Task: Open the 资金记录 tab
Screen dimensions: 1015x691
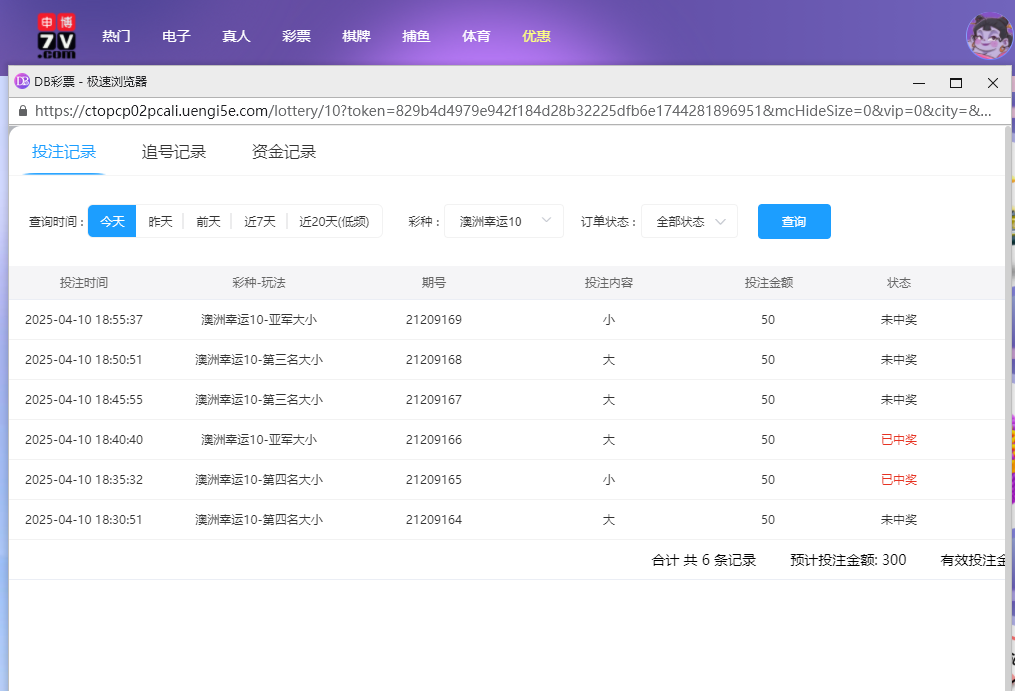Action: click(x=284, y=152)
